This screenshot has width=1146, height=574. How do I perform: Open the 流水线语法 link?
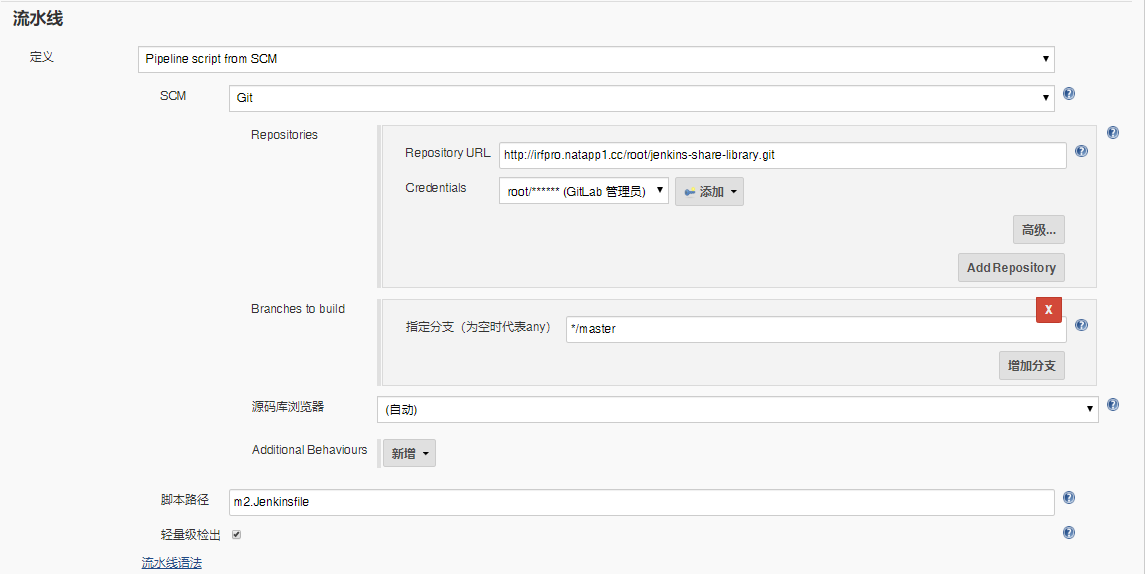171,563
